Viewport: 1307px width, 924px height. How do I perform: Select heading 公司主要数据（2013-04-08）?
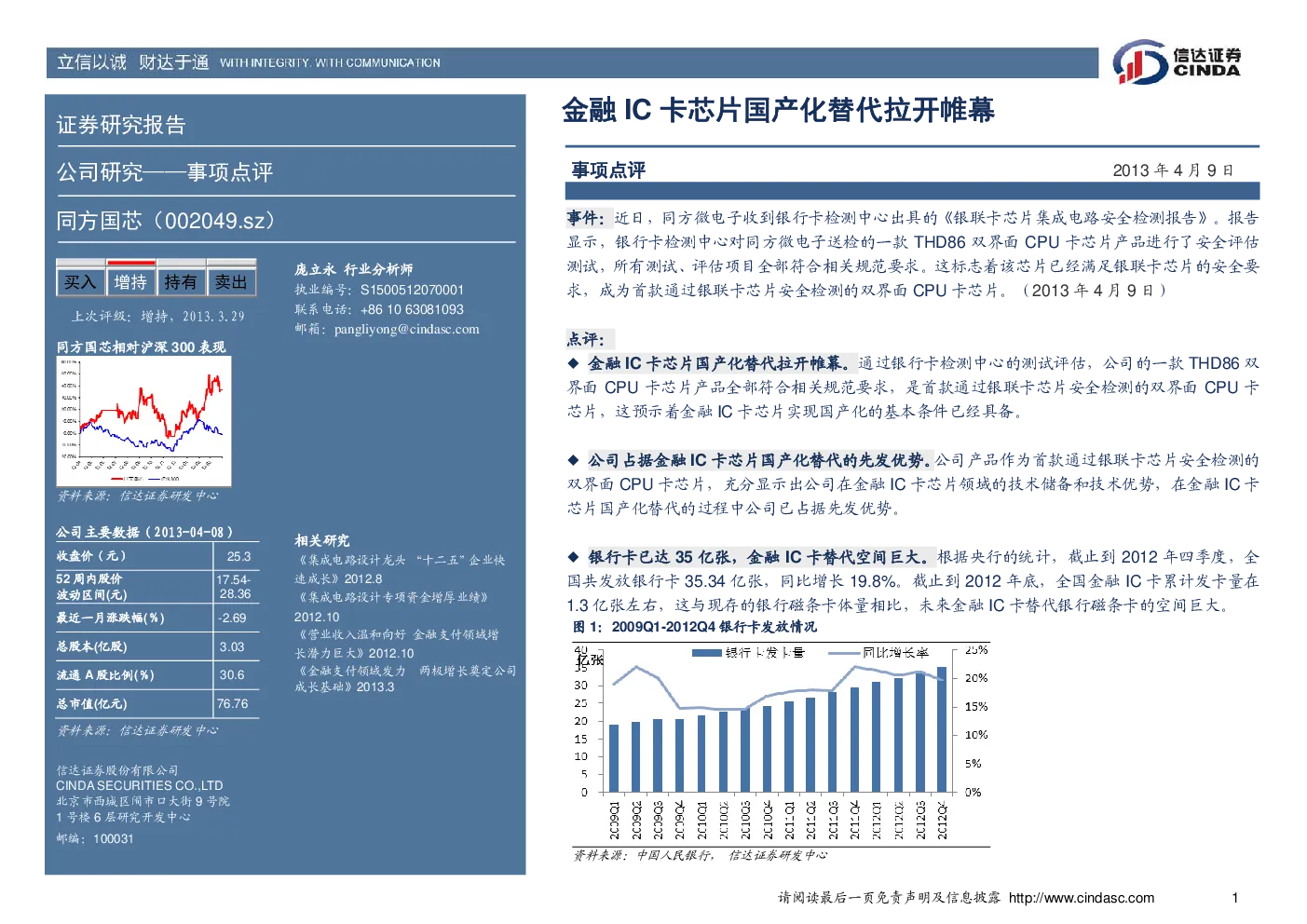pos(144,532)
